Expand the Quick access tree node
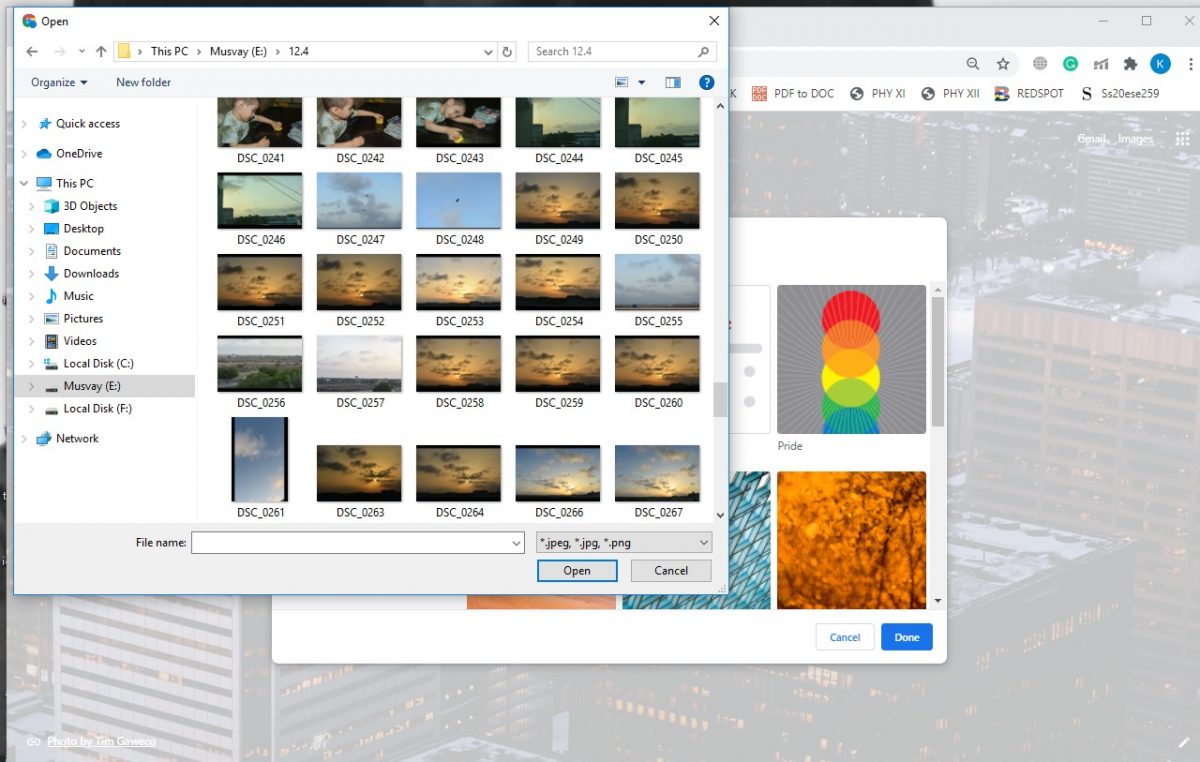 click(24, 124)
